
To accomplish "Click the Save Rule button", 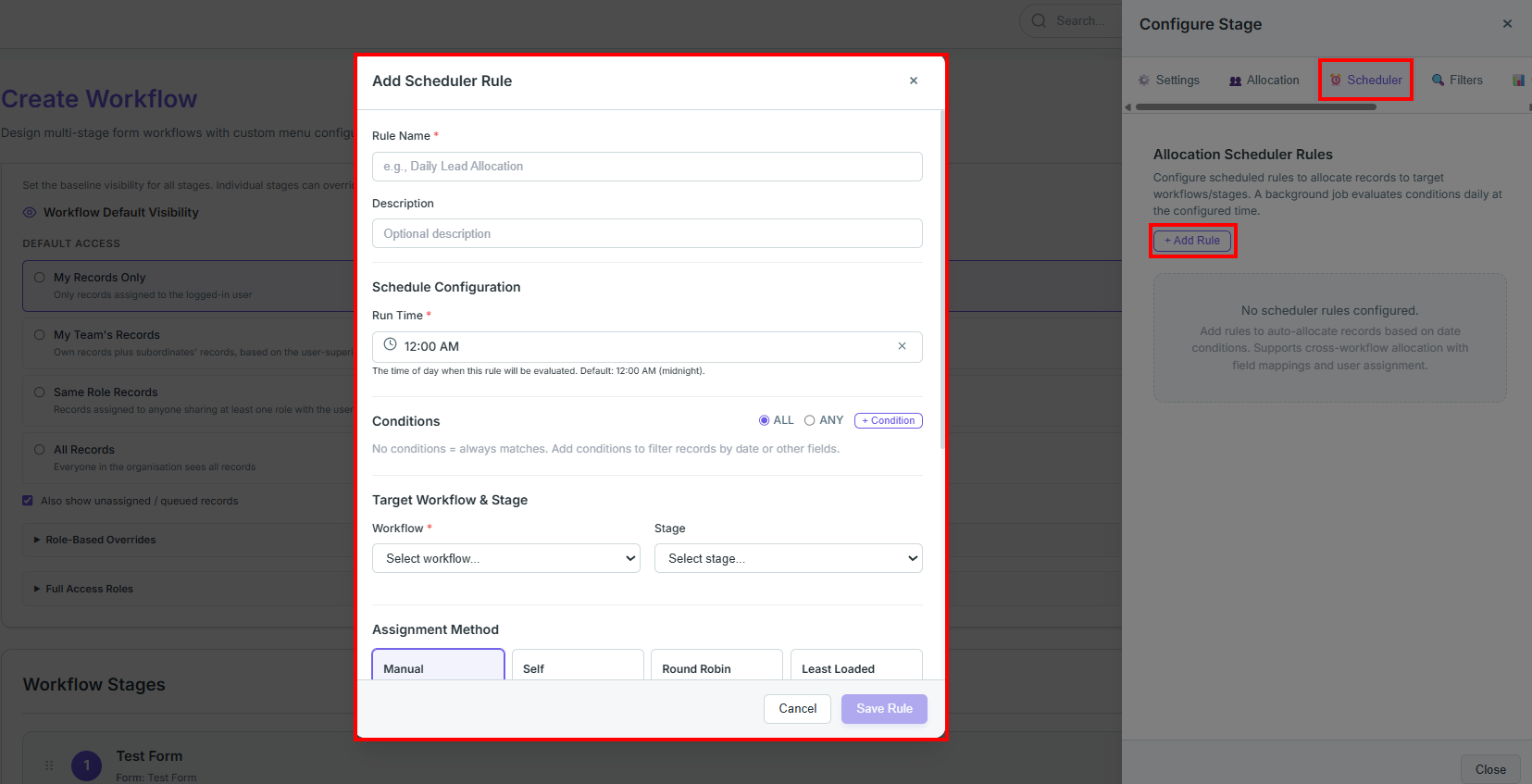I will click(x=884, y=709).
